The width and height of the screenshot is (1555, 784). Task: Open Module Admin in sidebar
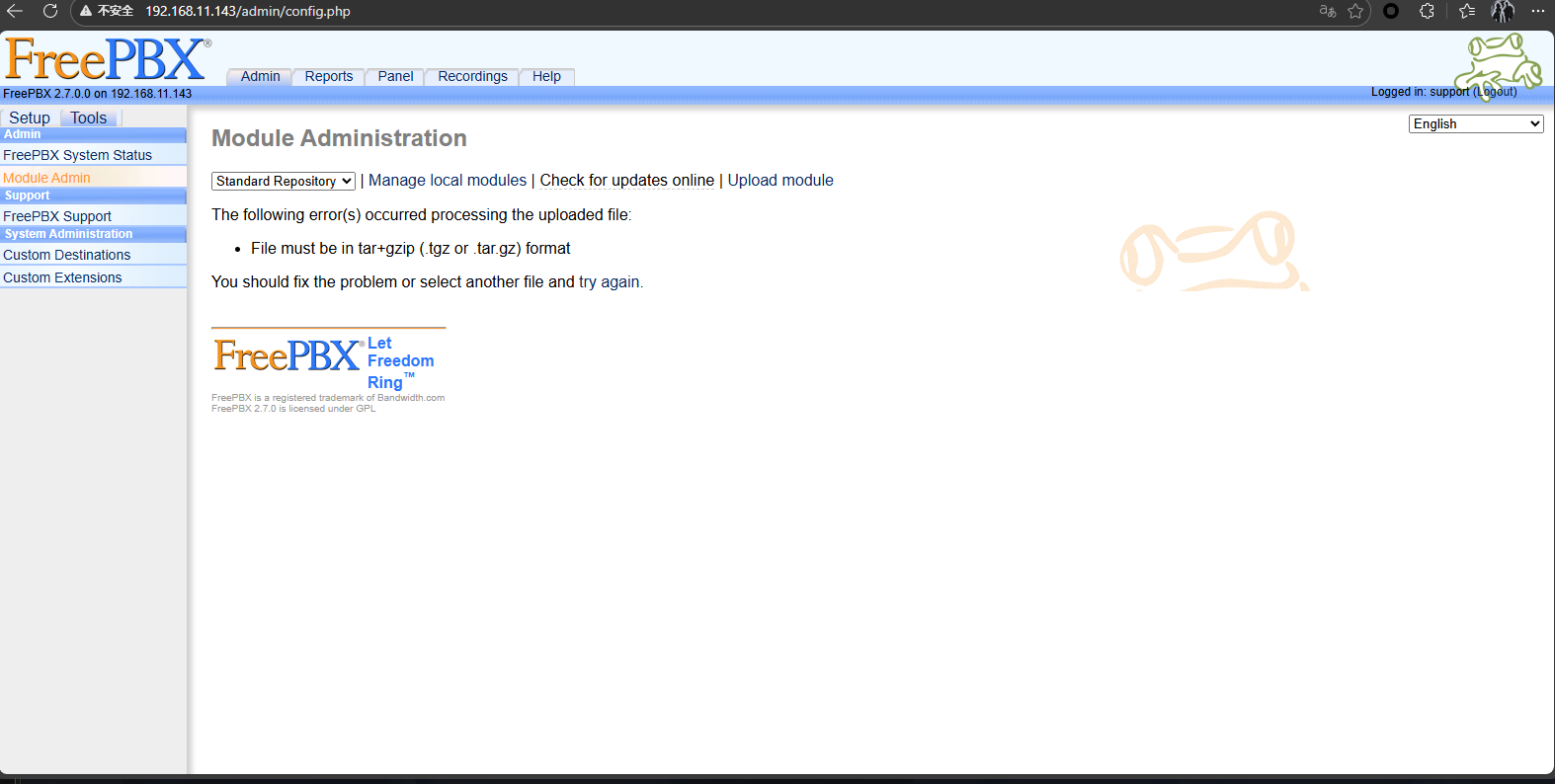pyautogui.click(x=93, y=178)
